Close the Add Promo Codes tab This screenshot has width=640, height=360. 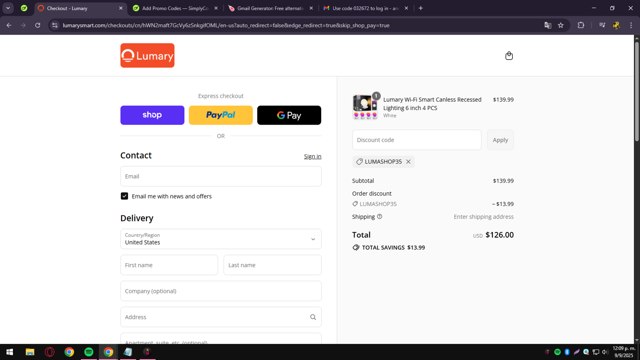click(x=216, y=8)
